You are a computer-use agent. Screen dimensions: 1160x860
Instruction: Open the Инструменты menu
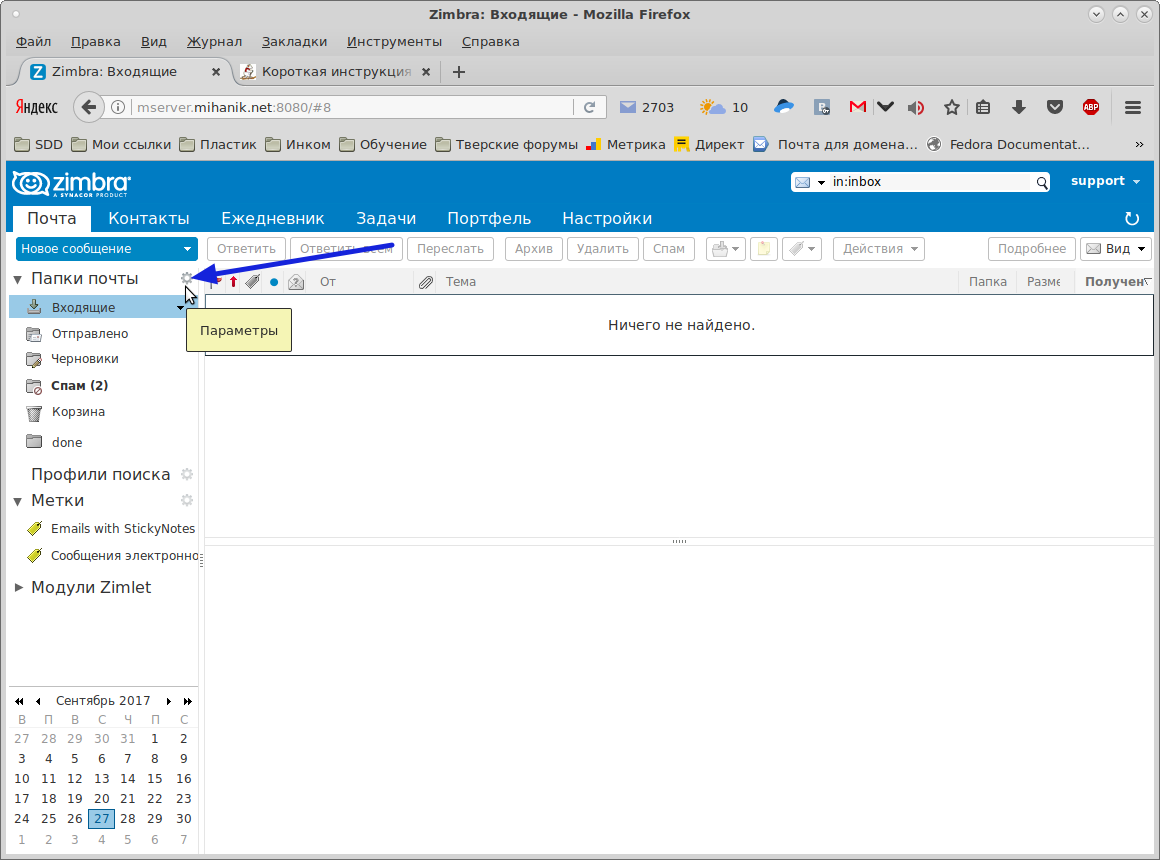click(x=394, y=41)
